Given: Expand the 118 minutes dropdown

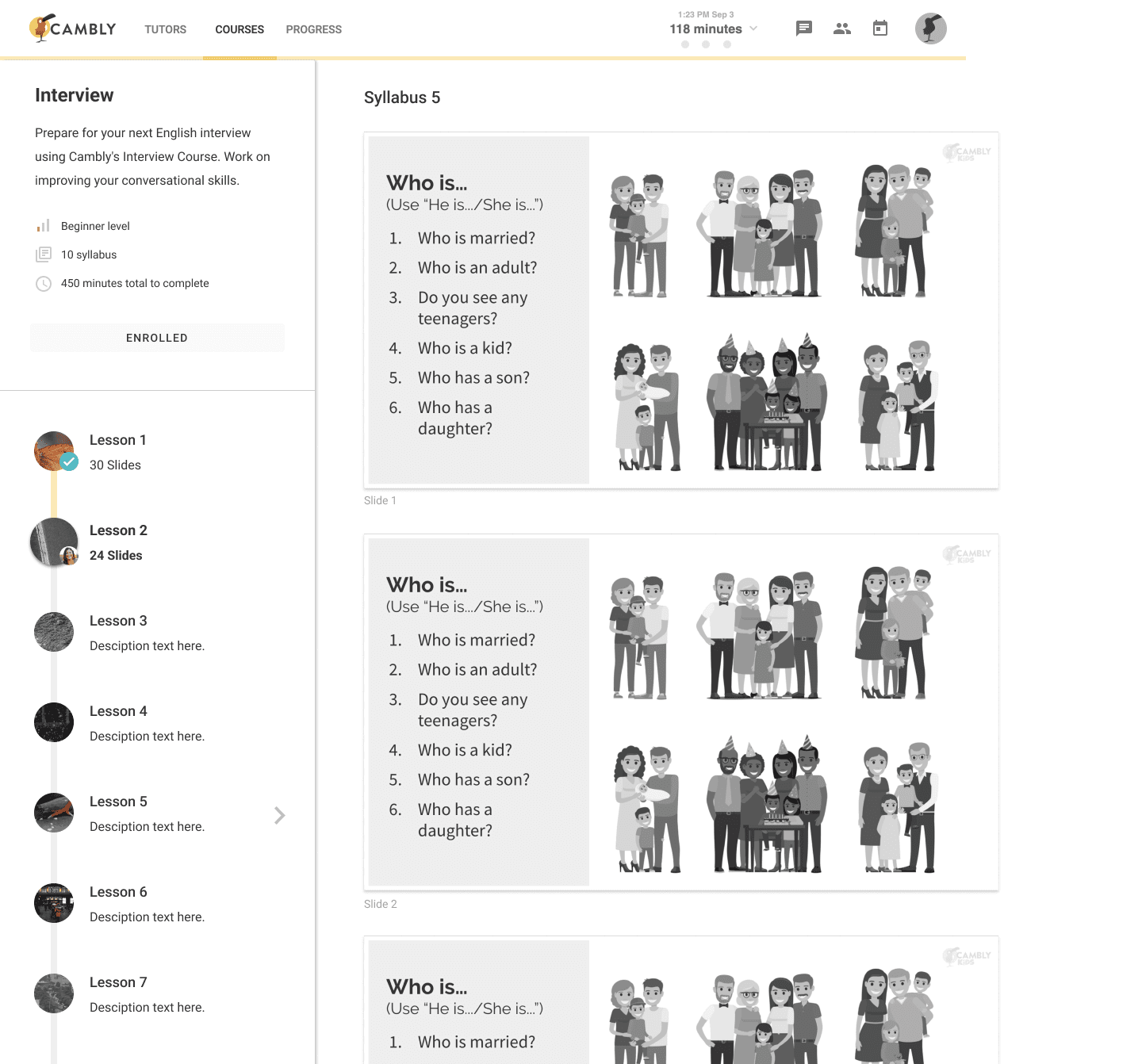Looking at the screenshot, I should pyautogui.click(x=753, y=29).
